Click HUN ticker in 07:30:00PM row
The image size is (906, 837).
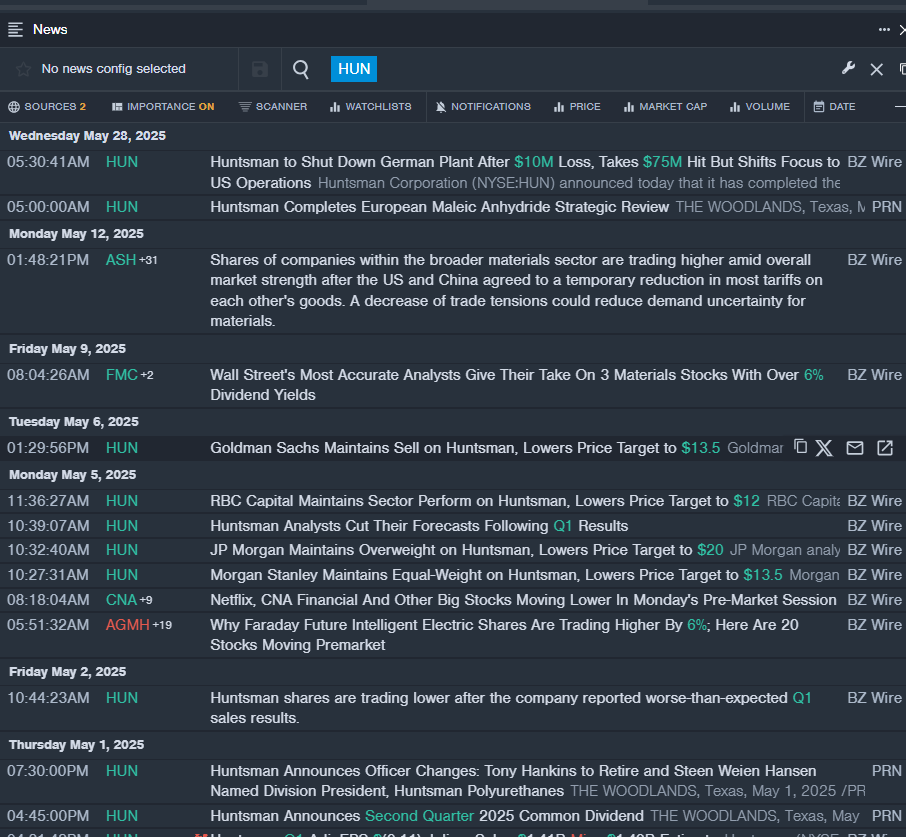(122, 771)
